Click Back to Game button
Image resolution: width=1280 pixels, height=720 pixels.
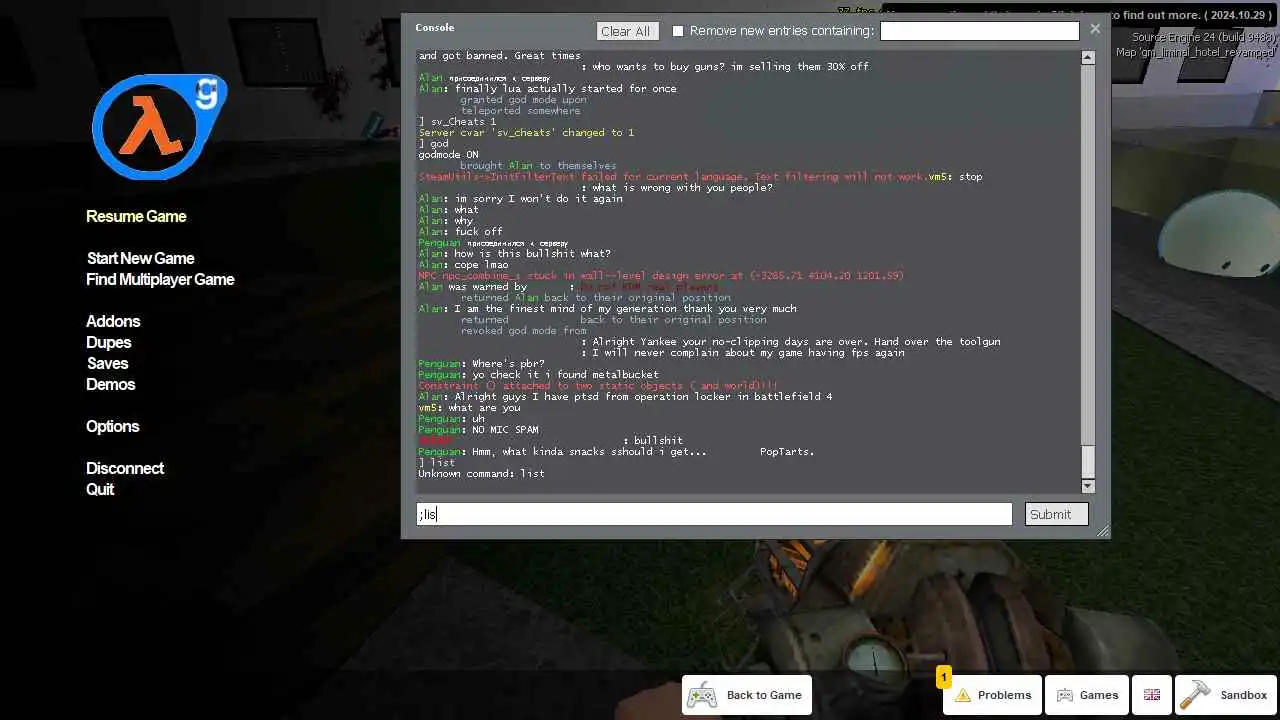pyautogui.click(x=747, y=695)
